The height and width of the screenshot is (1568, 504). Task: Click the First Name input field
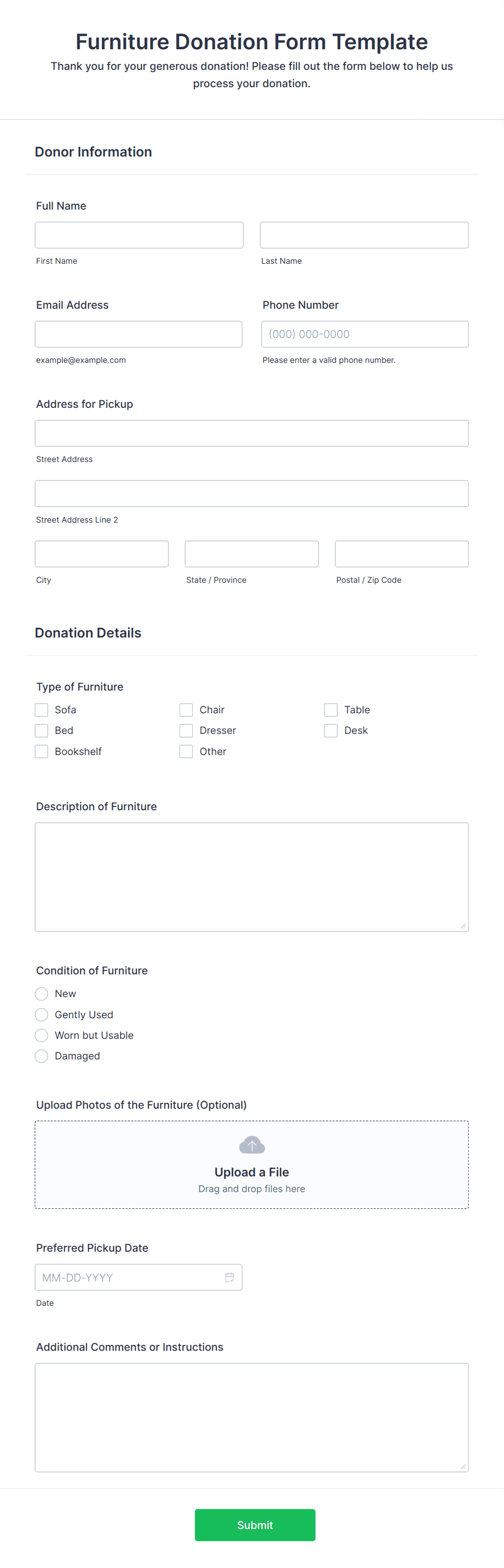(139, 235)
